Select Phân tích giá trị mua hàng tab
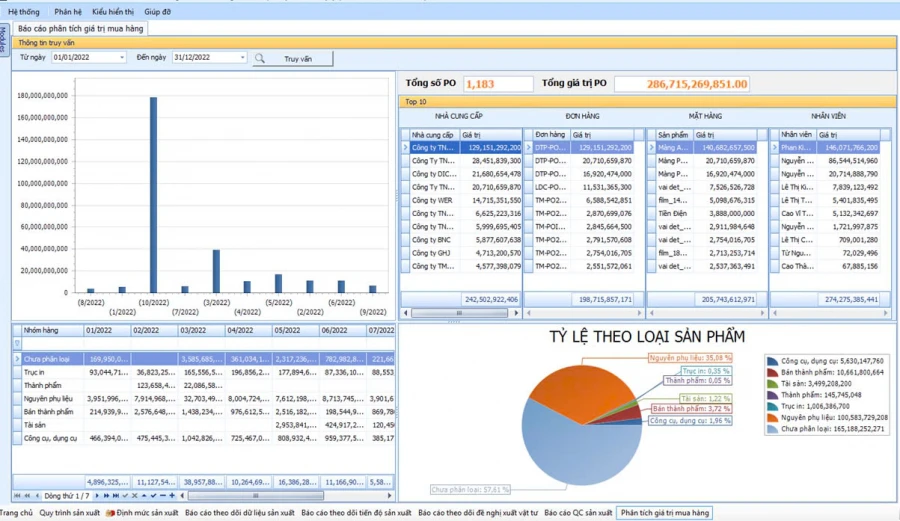 [665, 513]
